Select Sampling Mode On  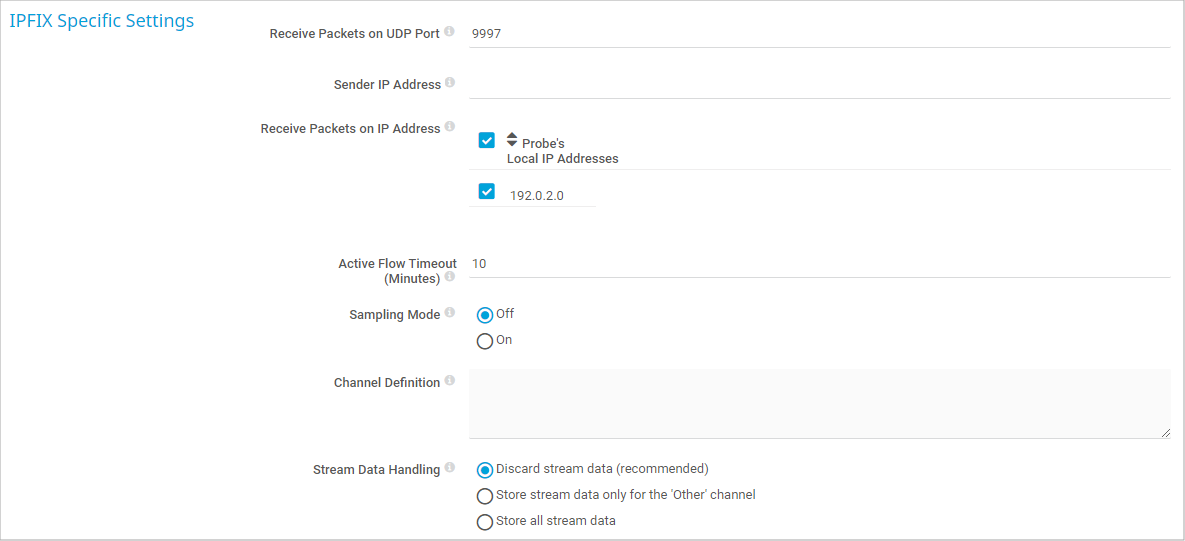[x=485, y=341]
